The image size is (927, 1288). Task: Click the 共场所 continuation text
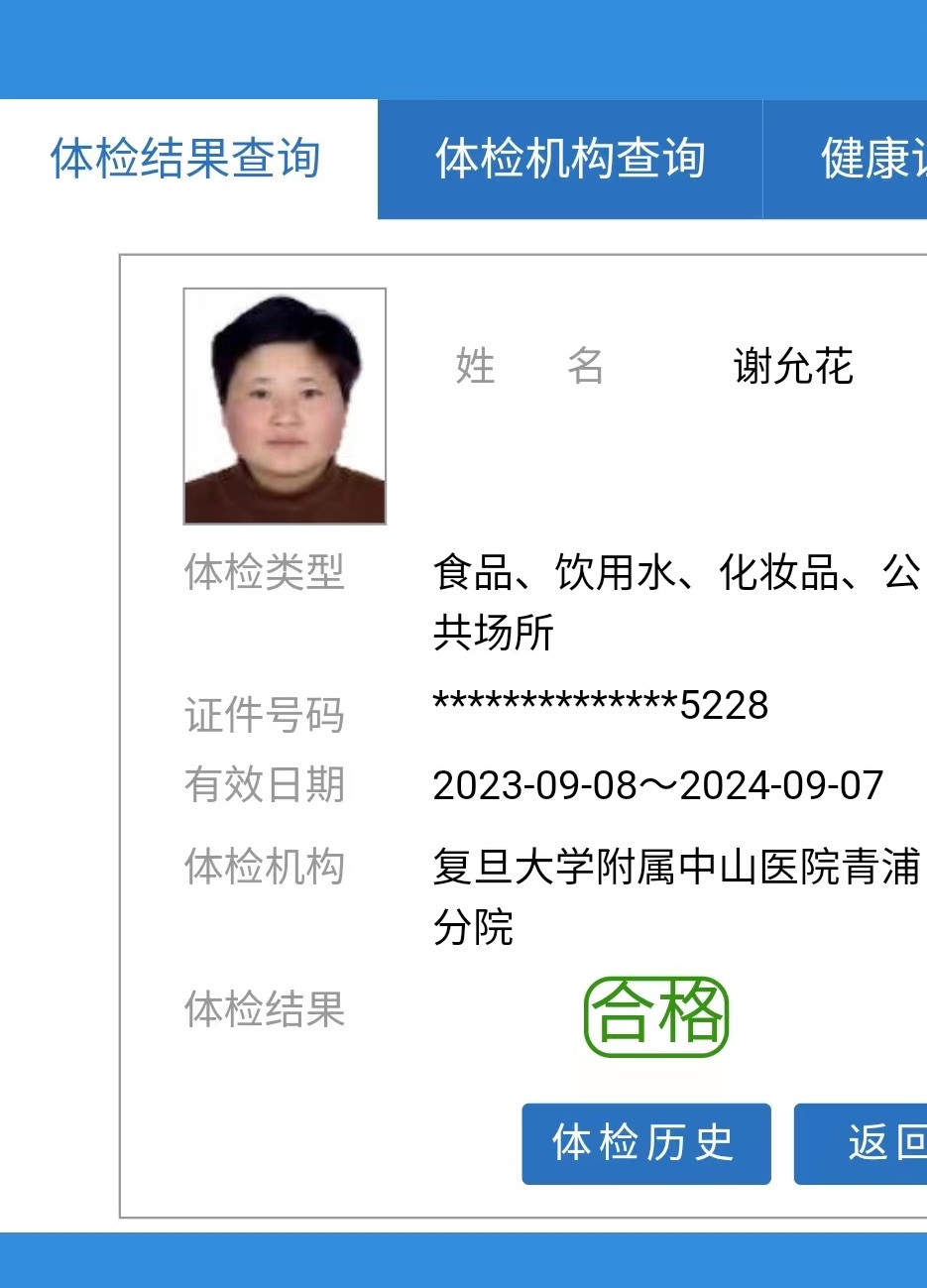[x=493, y=633]
